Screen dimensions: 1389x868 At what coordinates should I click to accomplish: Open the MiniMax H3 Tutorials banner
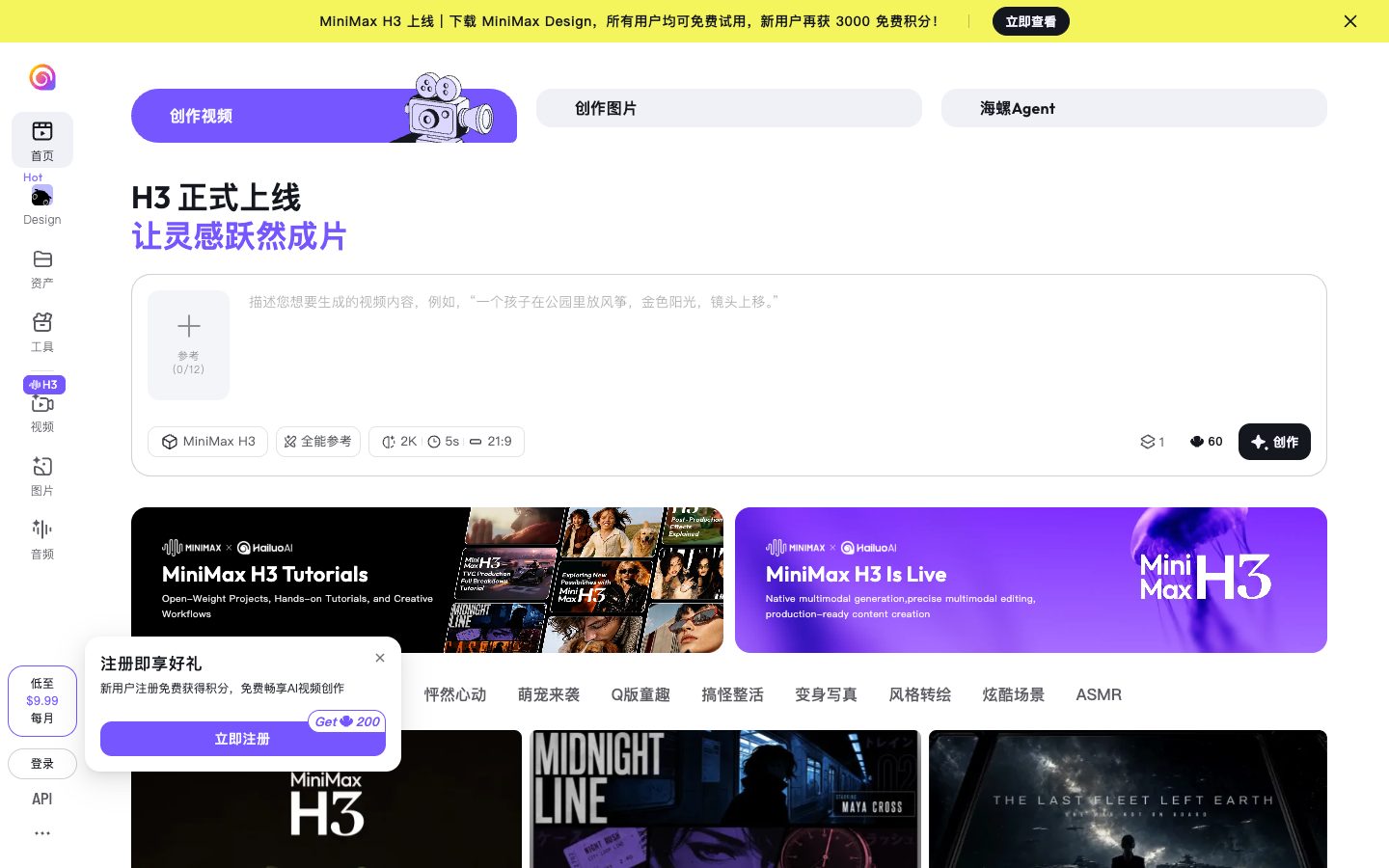[427, 580]
